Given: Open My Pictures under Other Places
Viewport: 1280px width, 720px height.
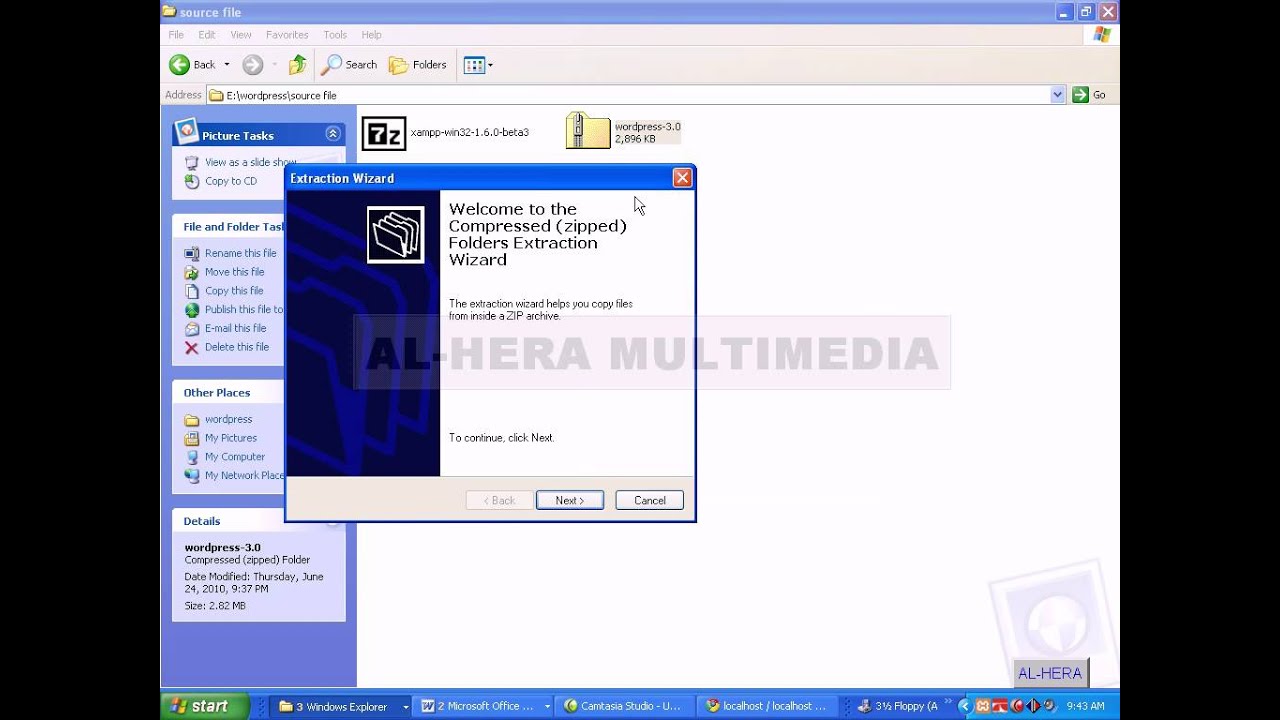Looking at the screenshot, I should tap(231, 438).
